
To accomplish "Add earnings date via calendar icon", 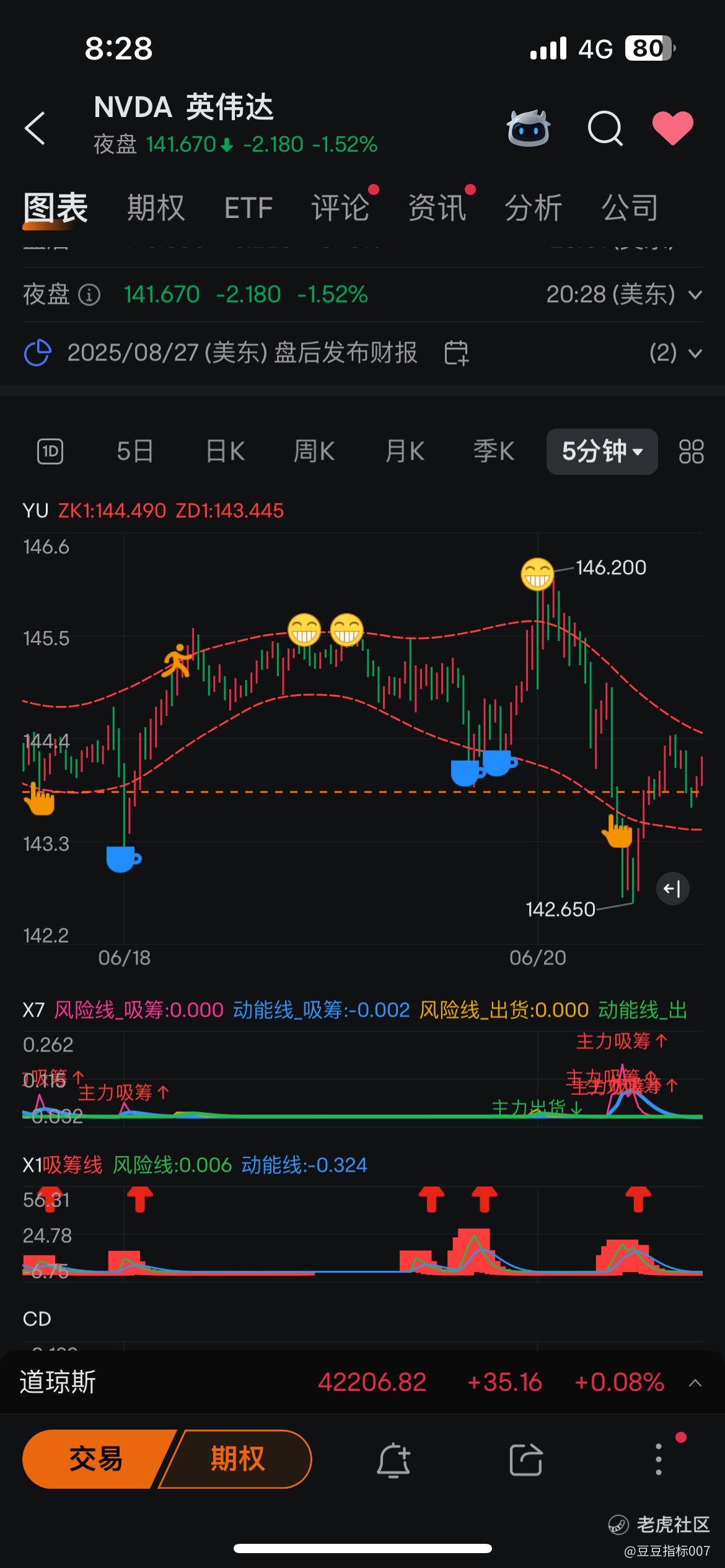I will pyautogui.click(x=456, y=353).
